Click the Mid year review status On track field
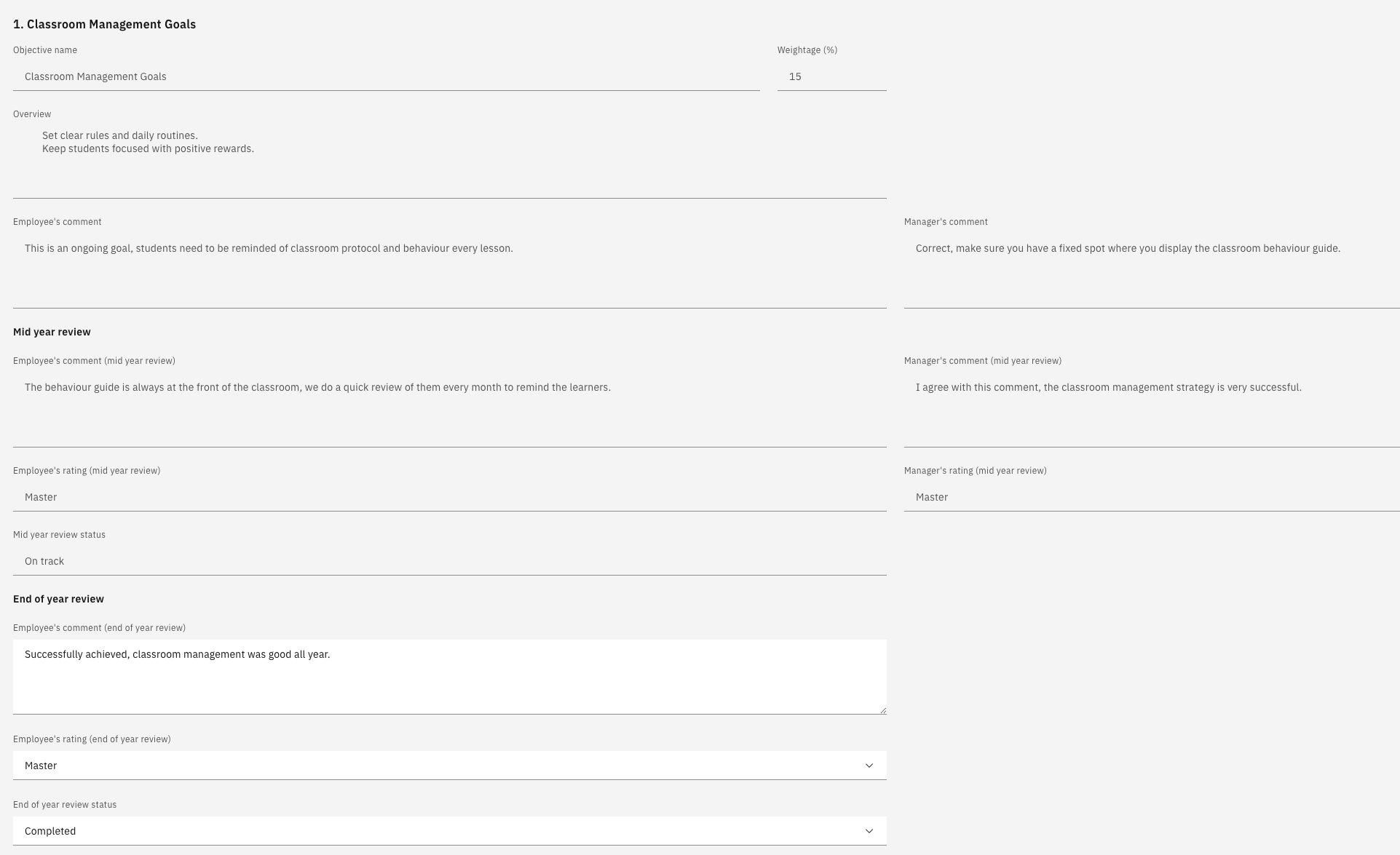This screenshot has width=1400, height=855. (x=449, y=561)
